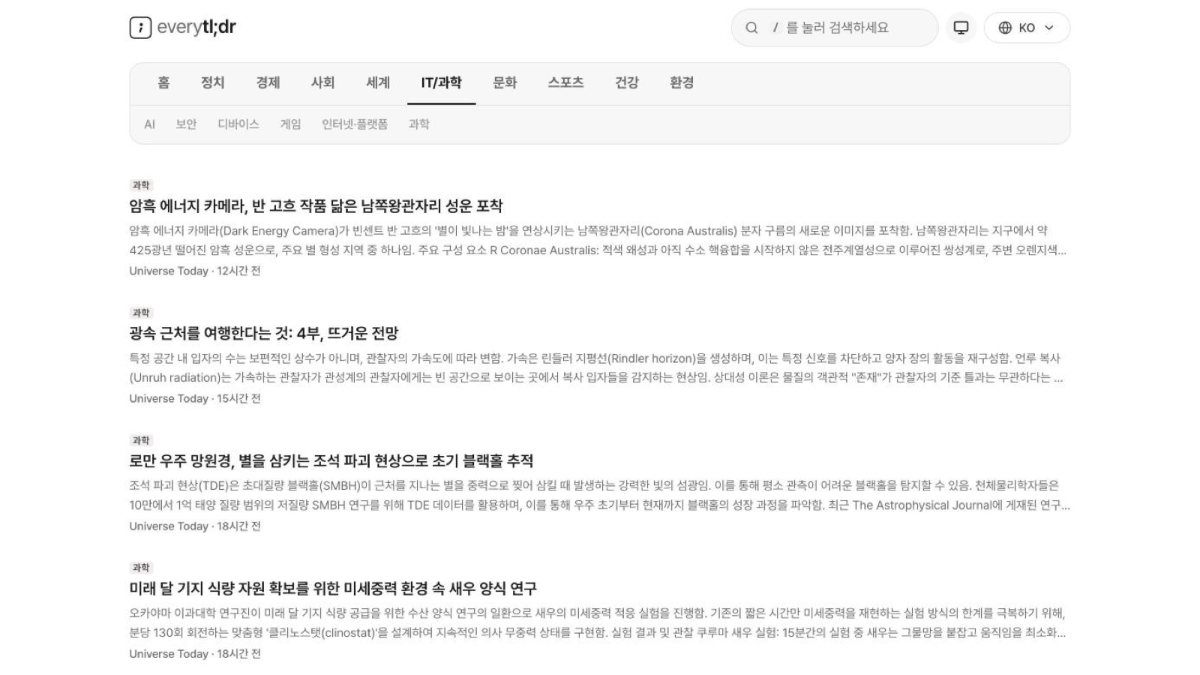Click the 남쪽왕관자리 article summary text
1200x675 pixels.
[x=598, y=240]
